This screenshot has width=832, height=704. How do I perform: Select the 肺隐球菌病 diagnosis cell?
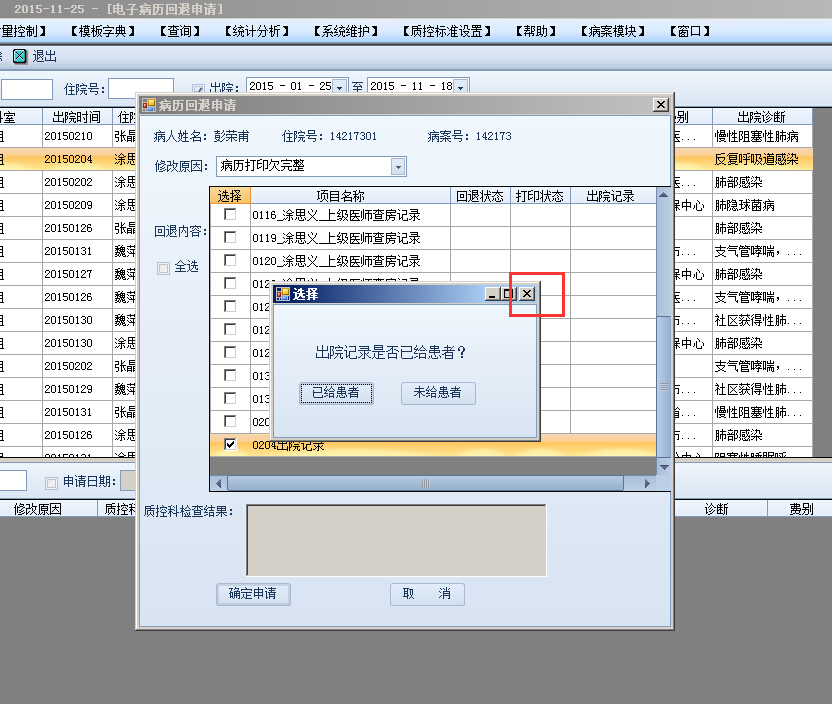(x=761, y=205)
